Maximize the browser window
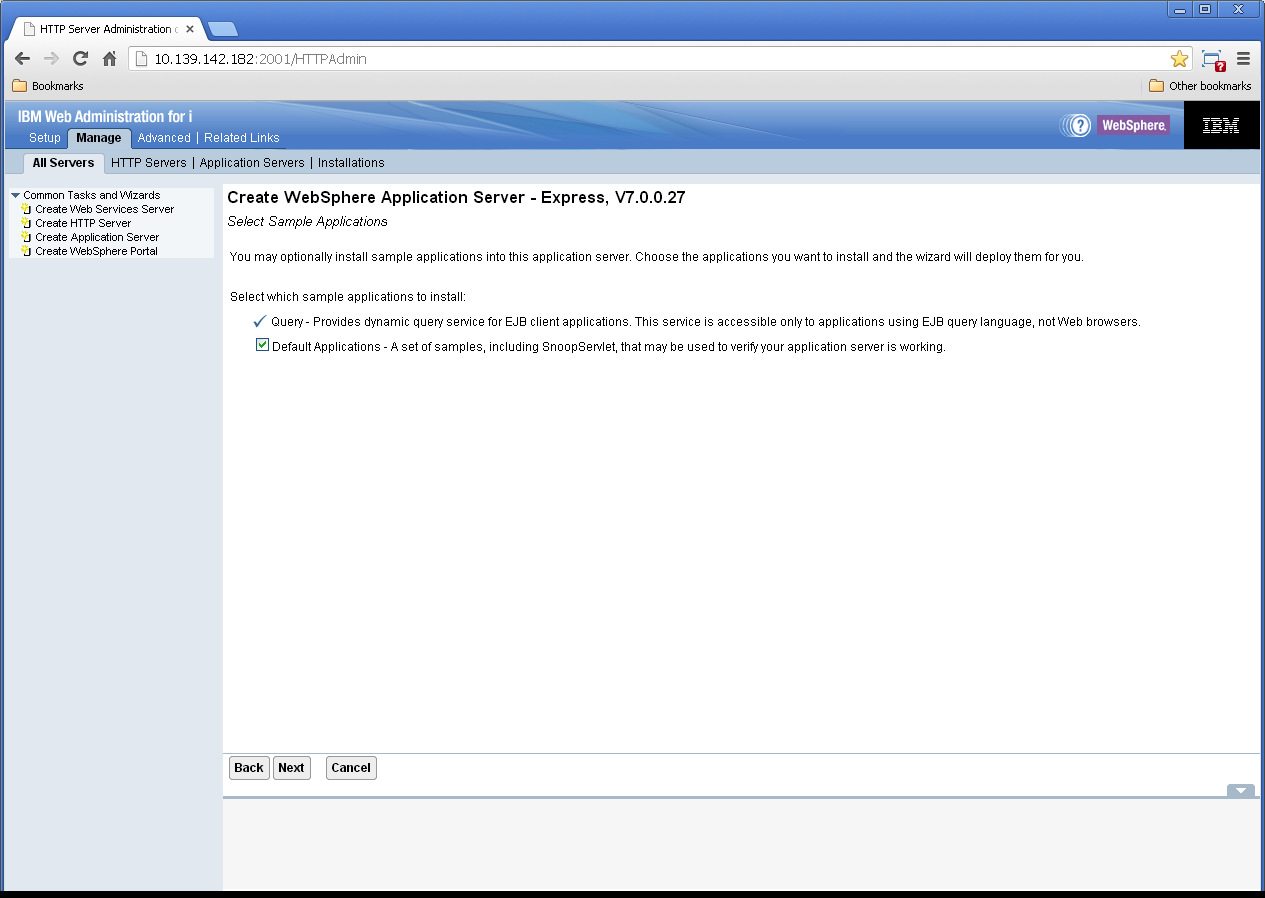This screenshot has width=1265, height=898. pyautogui.click(x=1205, y=9)
